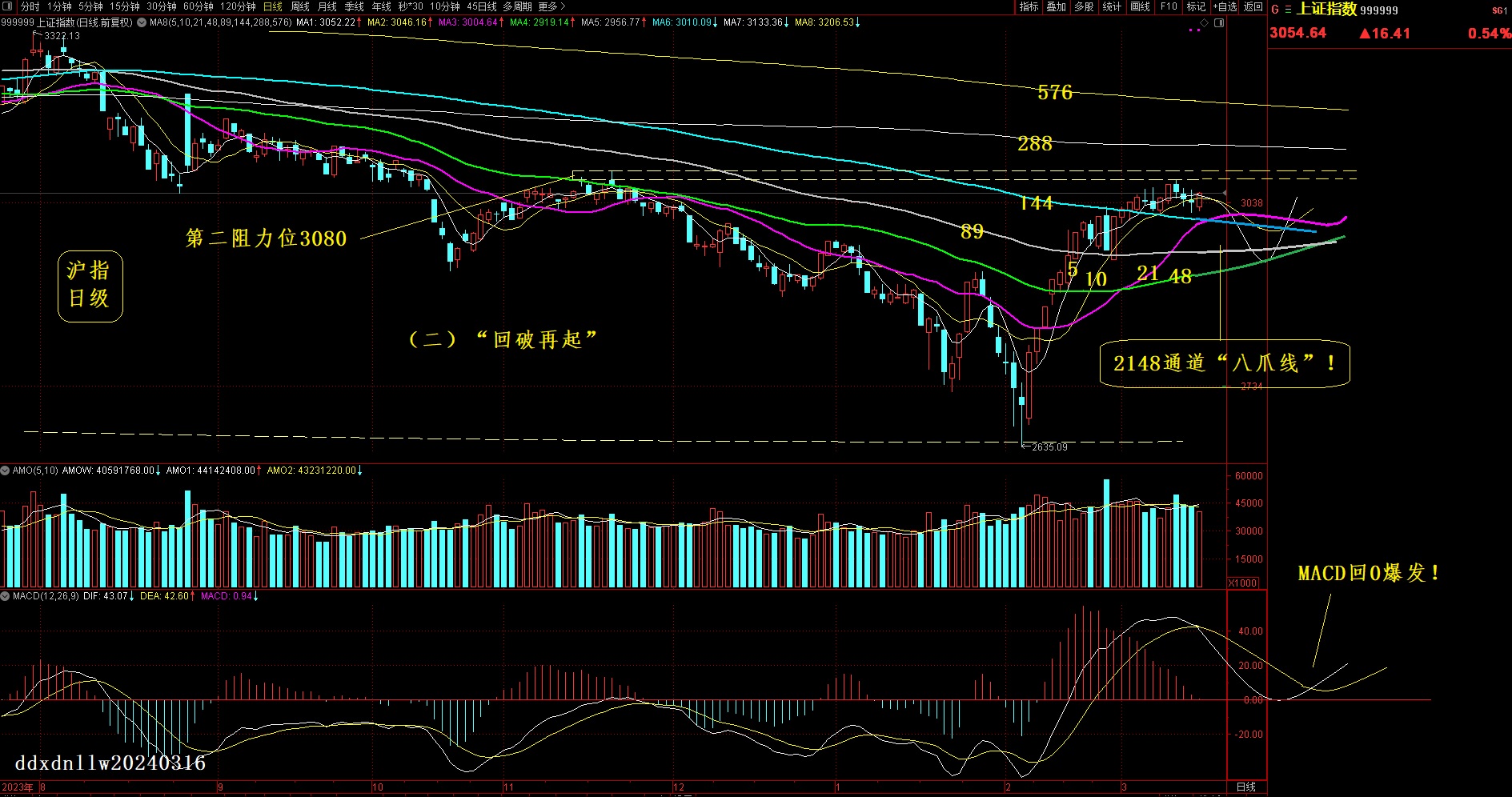Click the MA5: 2956.77 value

pos(611,22)
